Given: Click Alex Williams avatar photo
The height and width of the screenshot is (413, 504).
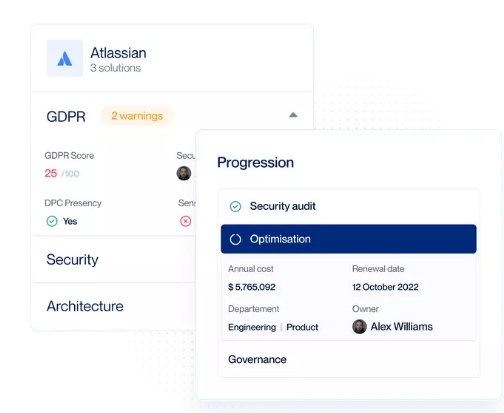Looking at the screenshot, I should [x=359, y=327].
